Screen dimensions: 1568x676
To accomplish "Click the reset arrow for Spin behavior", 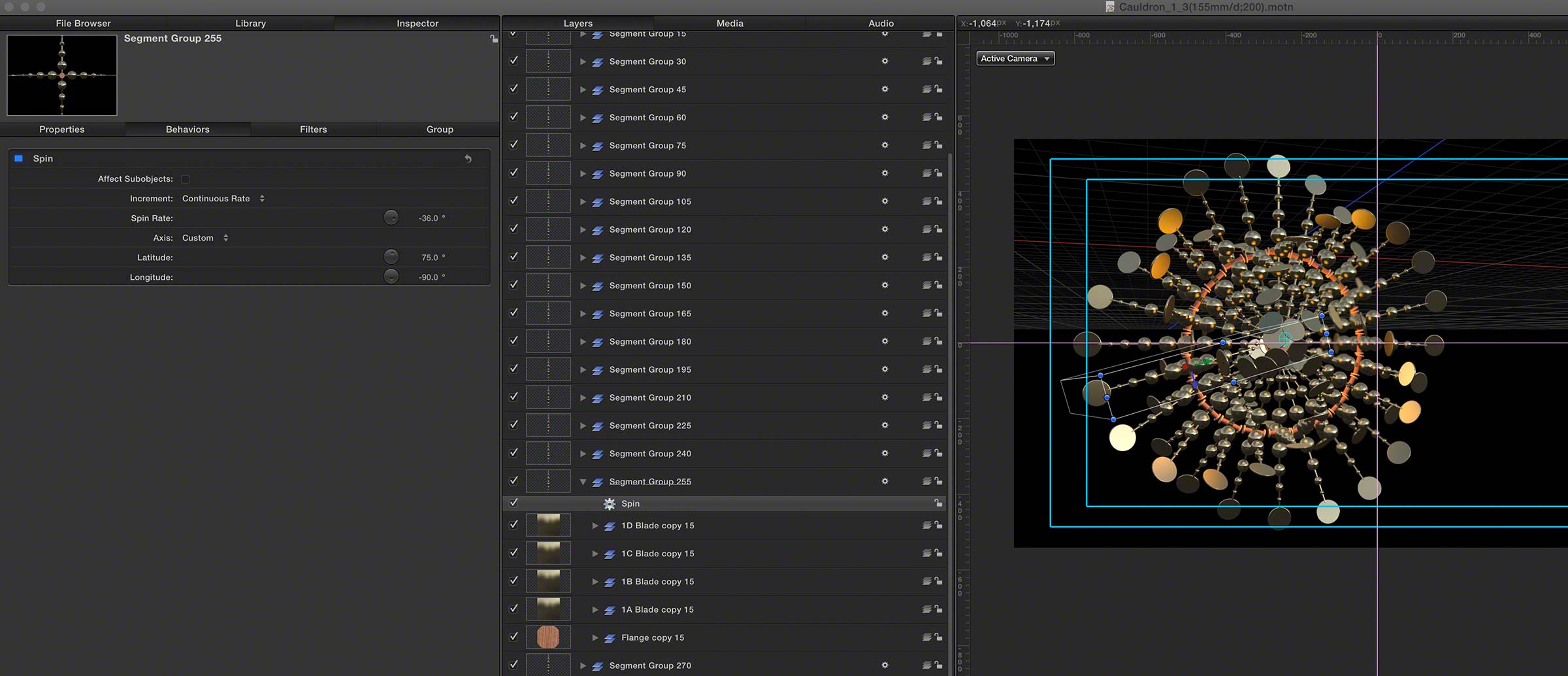I will (x=468, y=158).
